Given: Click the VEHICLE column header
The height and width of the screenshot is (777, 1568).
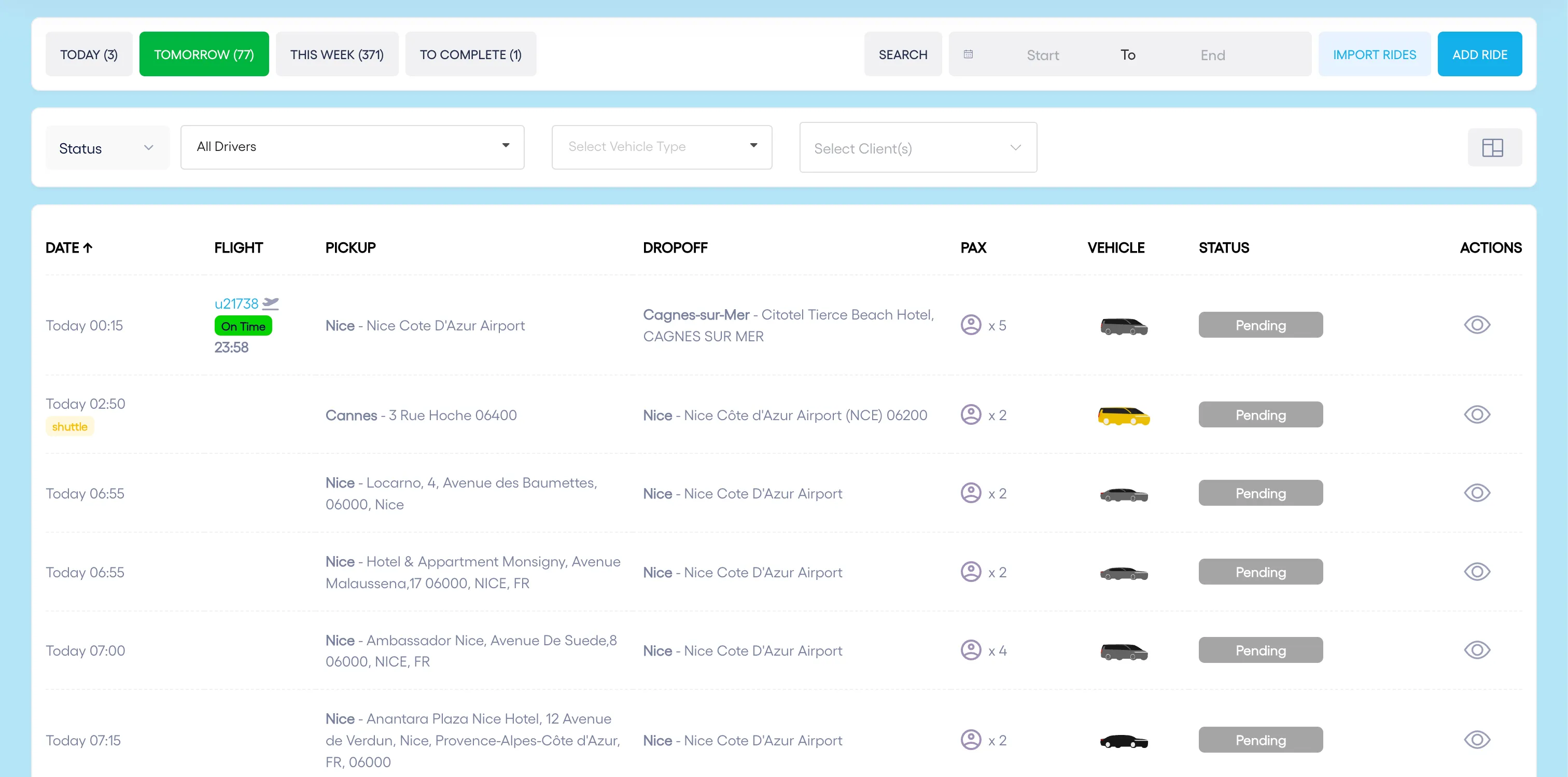Looking at the screenshot, I should (1116, 247).
